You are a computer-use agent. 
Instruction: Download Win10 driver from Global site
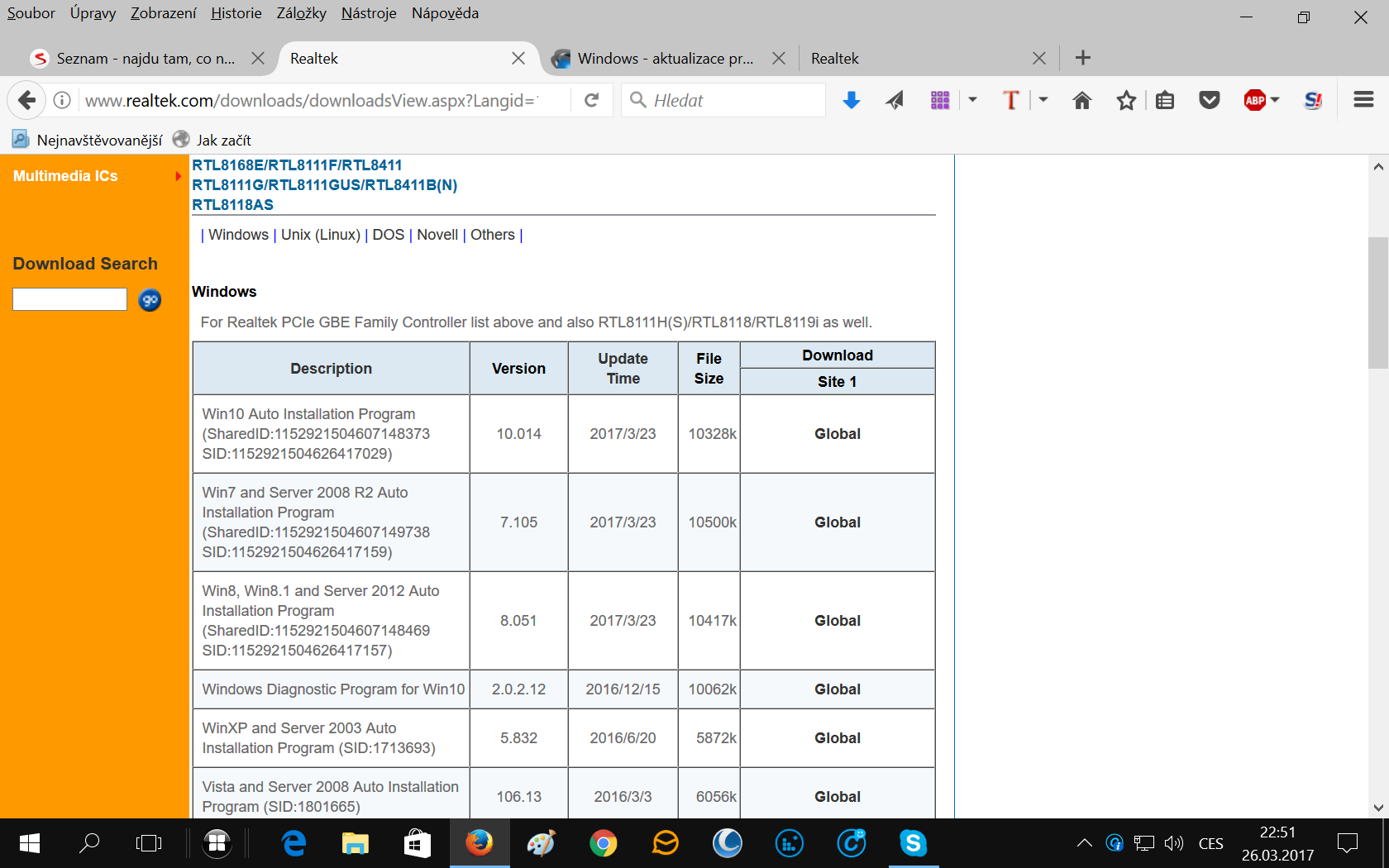coord(838,434)
